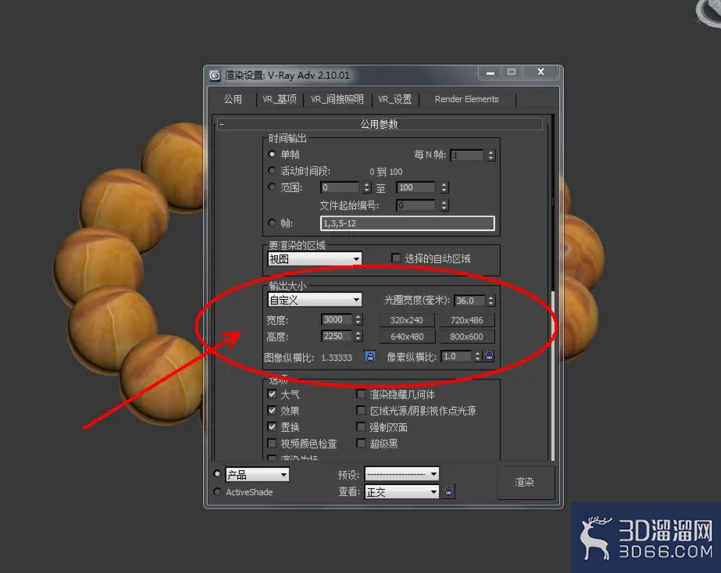Image resolution: width=721 pixels, height=573 pixels.
Task: Click the 宽度 width field showing 3000
Action: point(337,320)
